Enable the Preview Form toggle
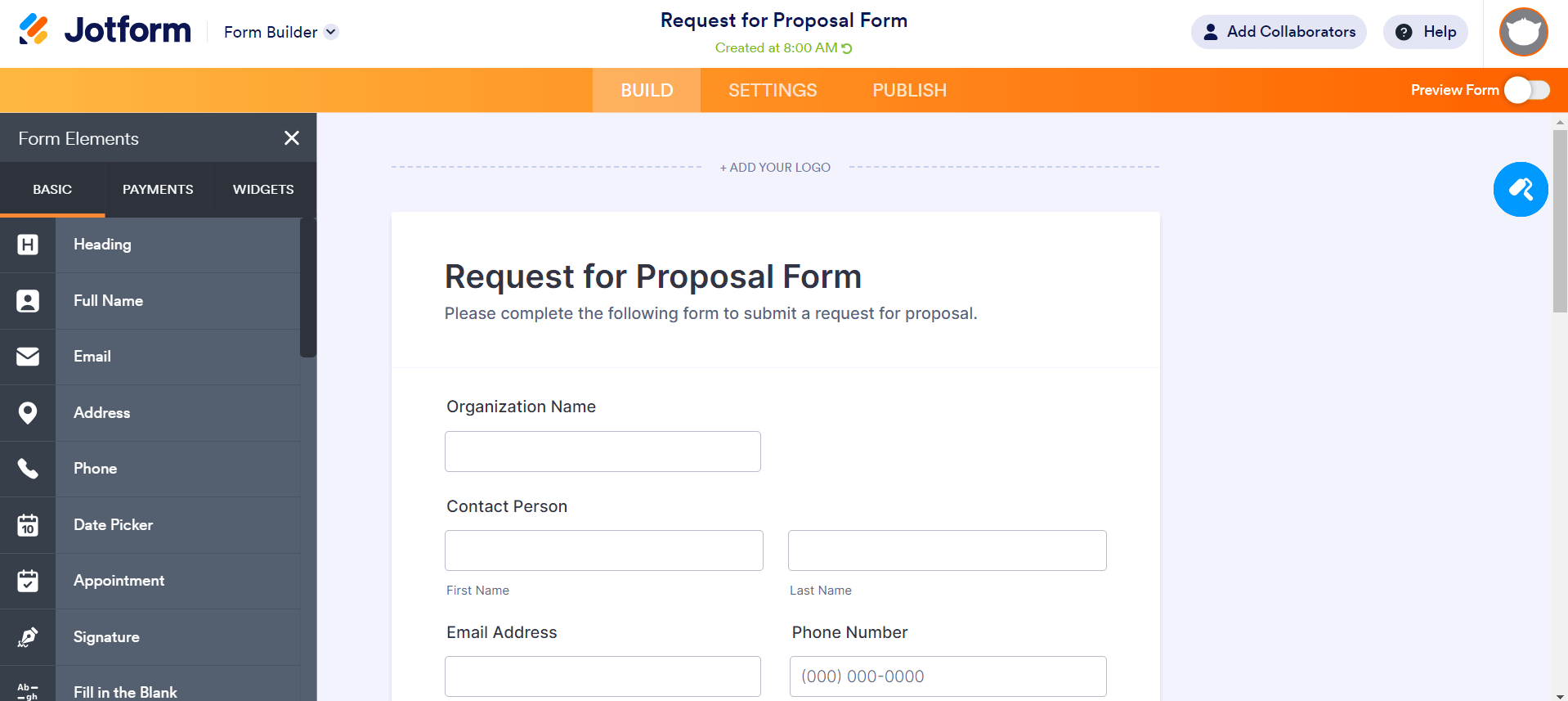Image resolution: width=1568 pixels, height=701 pixels. (1528, 90)
